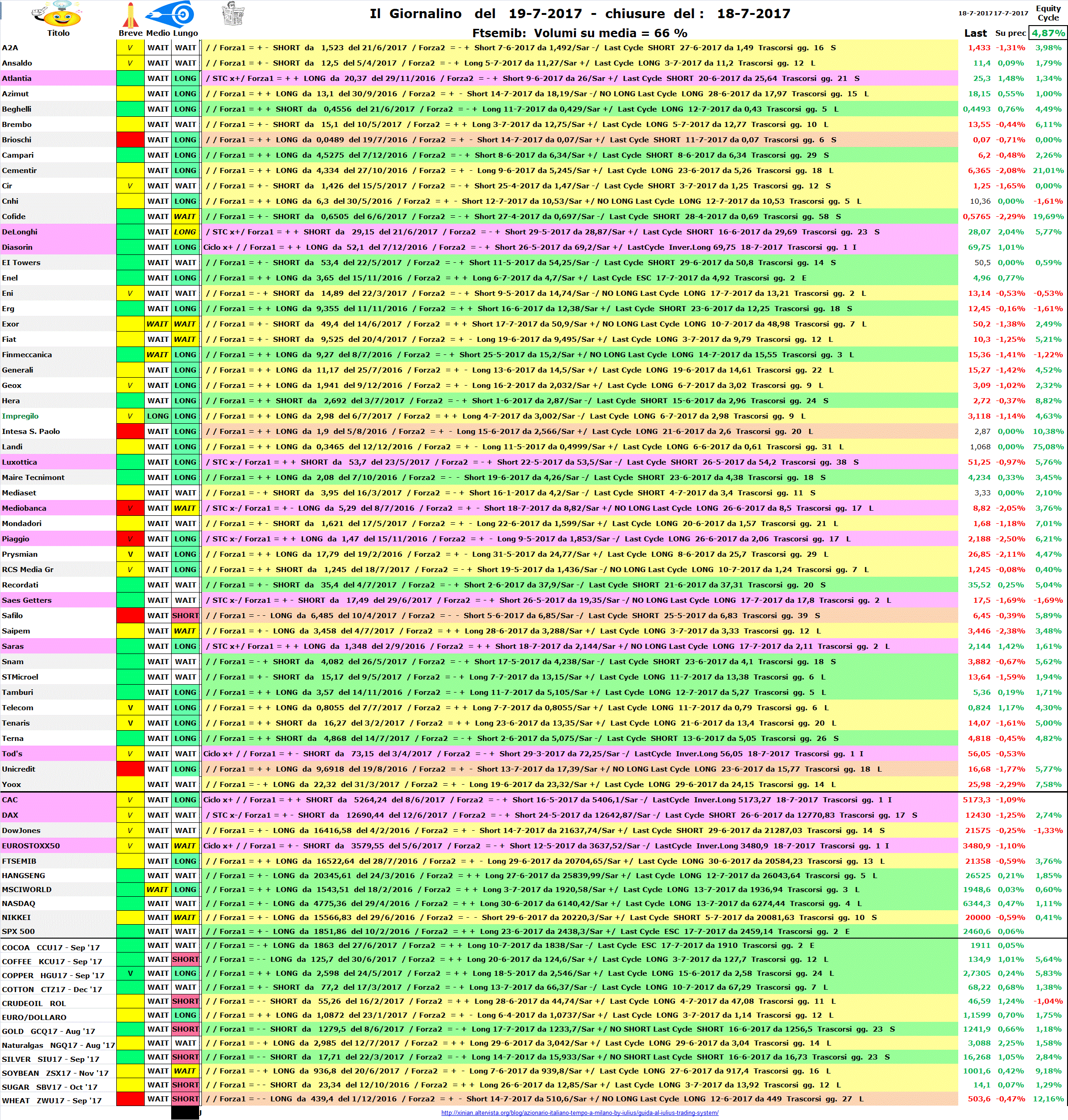The image size is (1068, 1120).
Task: Select the Beghelli green Breve cell
Action: (x=130, y=109)
